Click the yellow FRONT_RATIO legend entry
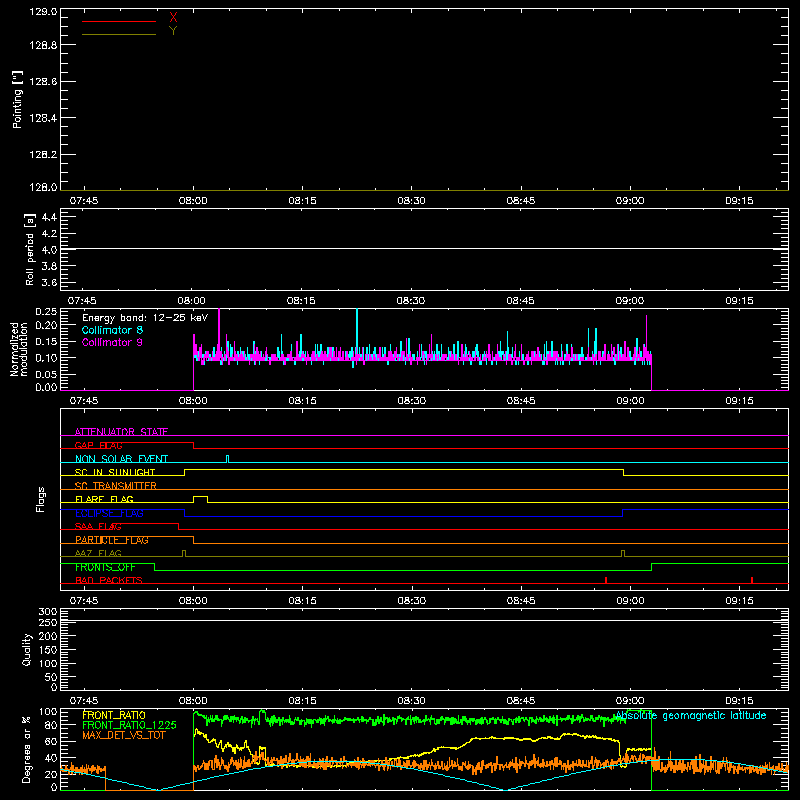 pyautogui.click(x=114, y=715)
